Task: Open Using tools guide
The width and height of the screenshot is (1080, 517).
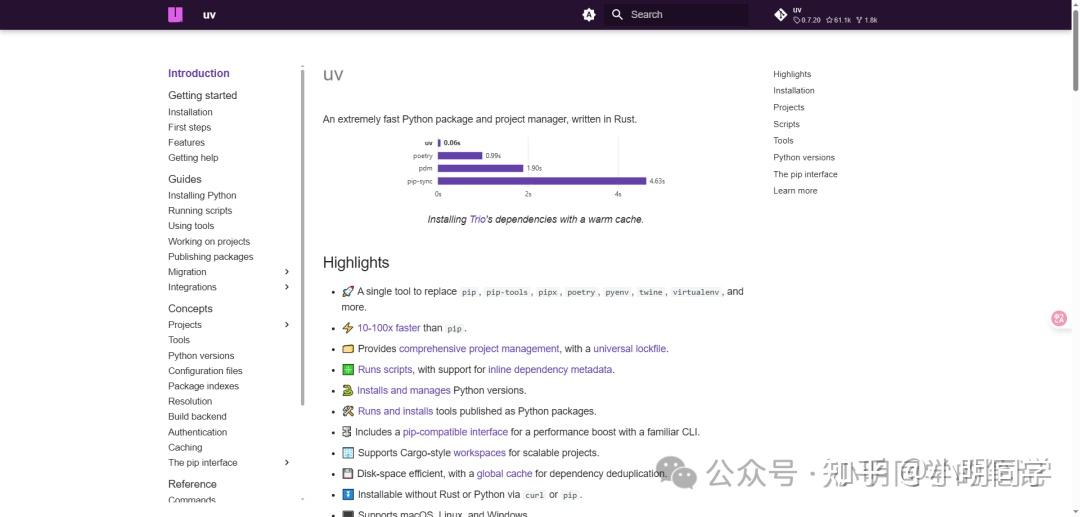Action: tap(191, 226)
